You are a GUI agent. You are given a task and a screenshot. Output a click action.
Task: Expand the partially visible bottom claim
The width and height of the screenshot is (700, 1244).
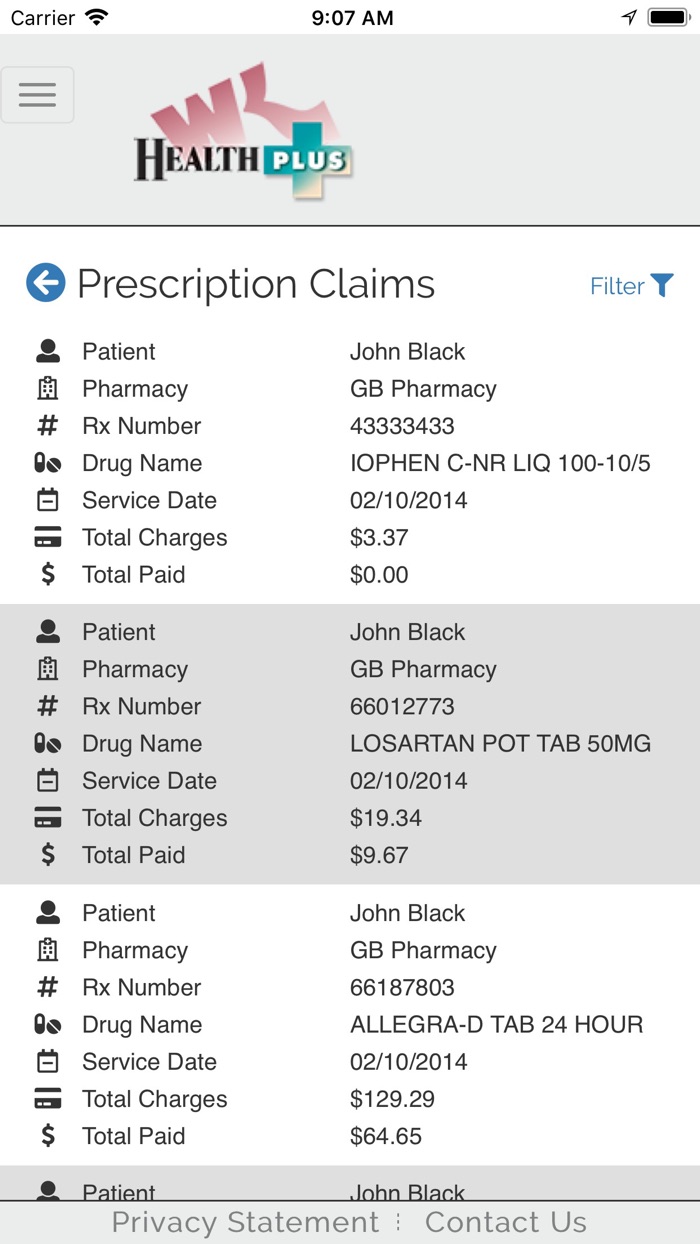350,1190
